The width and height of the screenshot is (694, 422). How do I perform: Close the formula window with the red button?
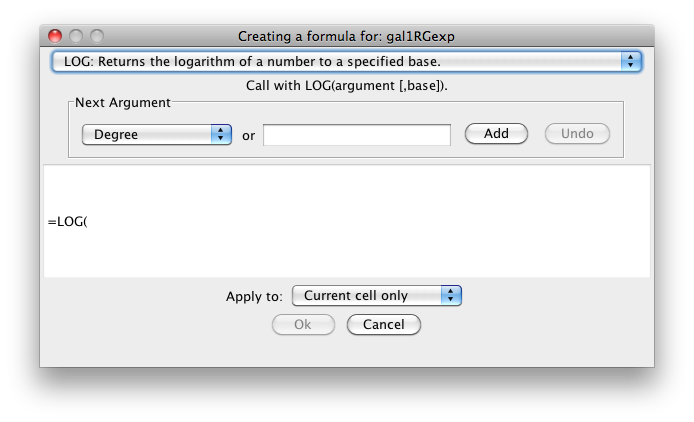point(55,36)
